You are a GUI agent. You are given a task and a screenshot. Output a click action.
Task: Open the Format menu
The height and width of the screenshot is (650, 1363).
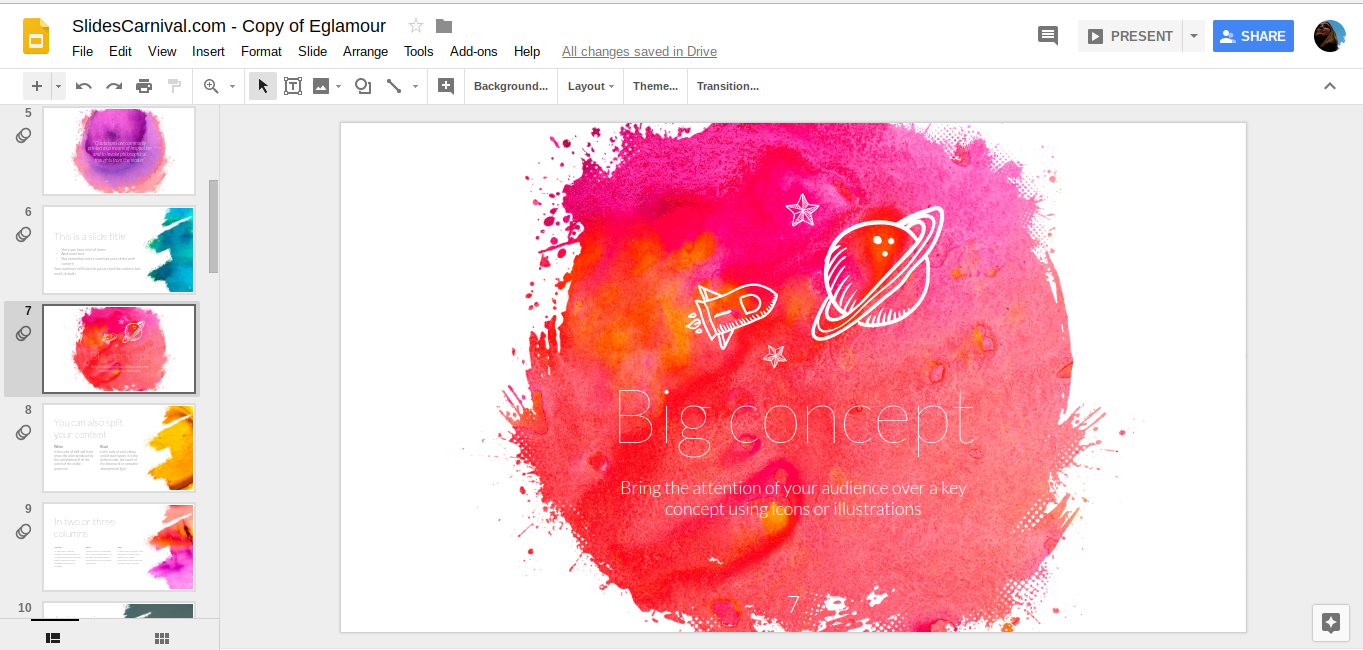coord(261,51)
